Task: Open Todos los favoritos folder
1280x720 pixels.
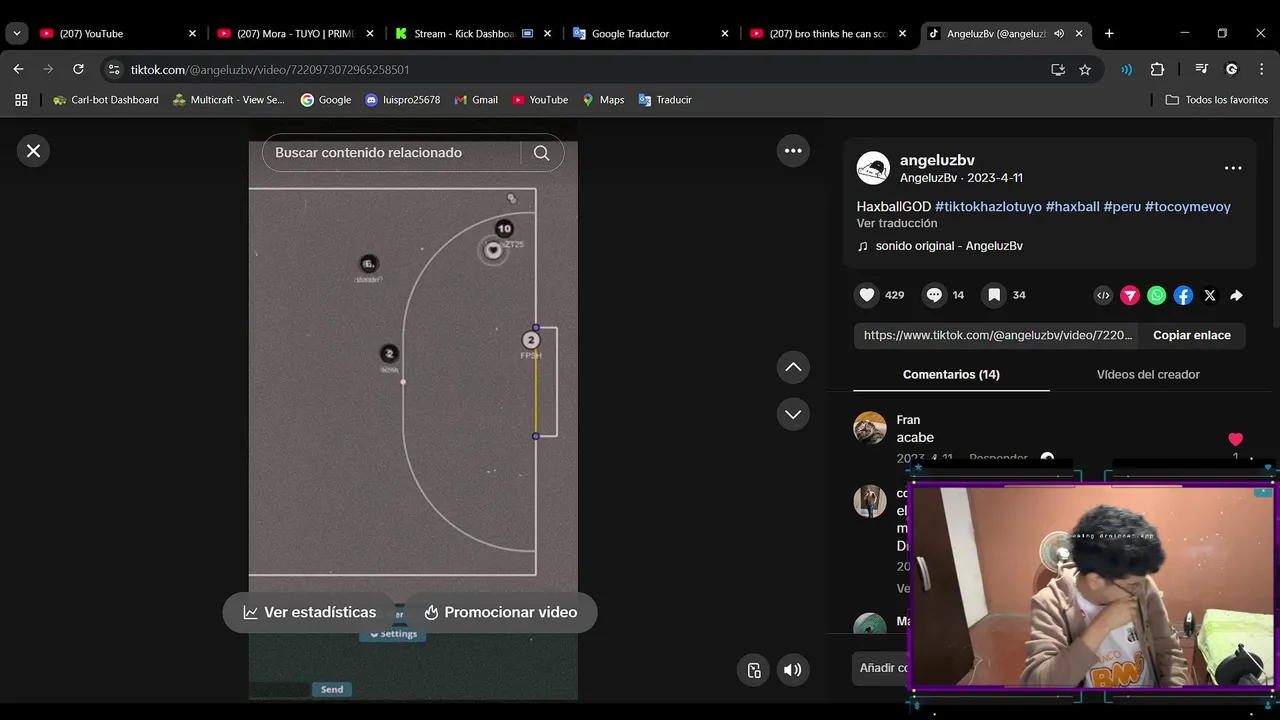Action: [x=1217, y=100]
